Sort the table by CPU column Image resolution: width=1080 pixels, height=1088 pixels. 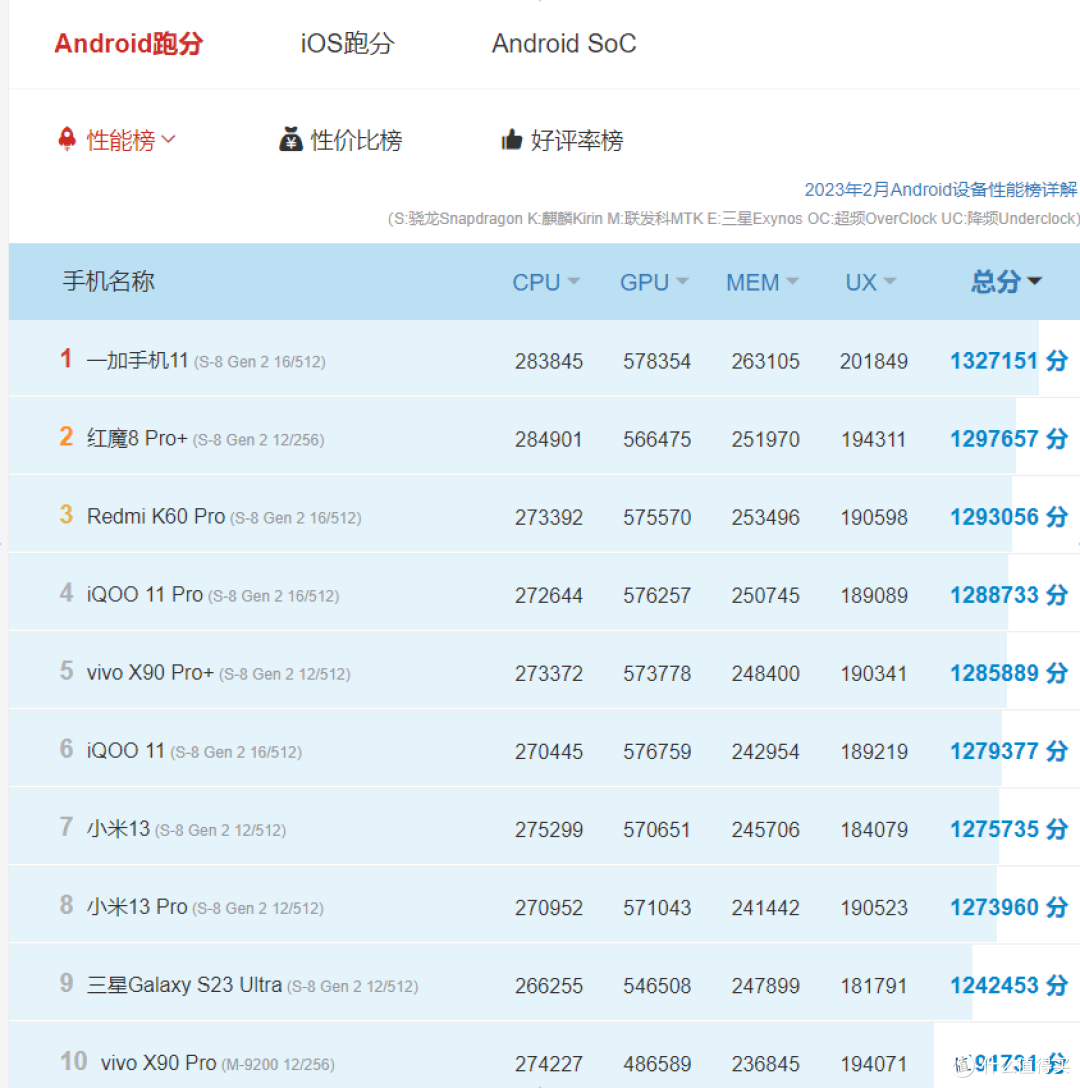(546, 282)
